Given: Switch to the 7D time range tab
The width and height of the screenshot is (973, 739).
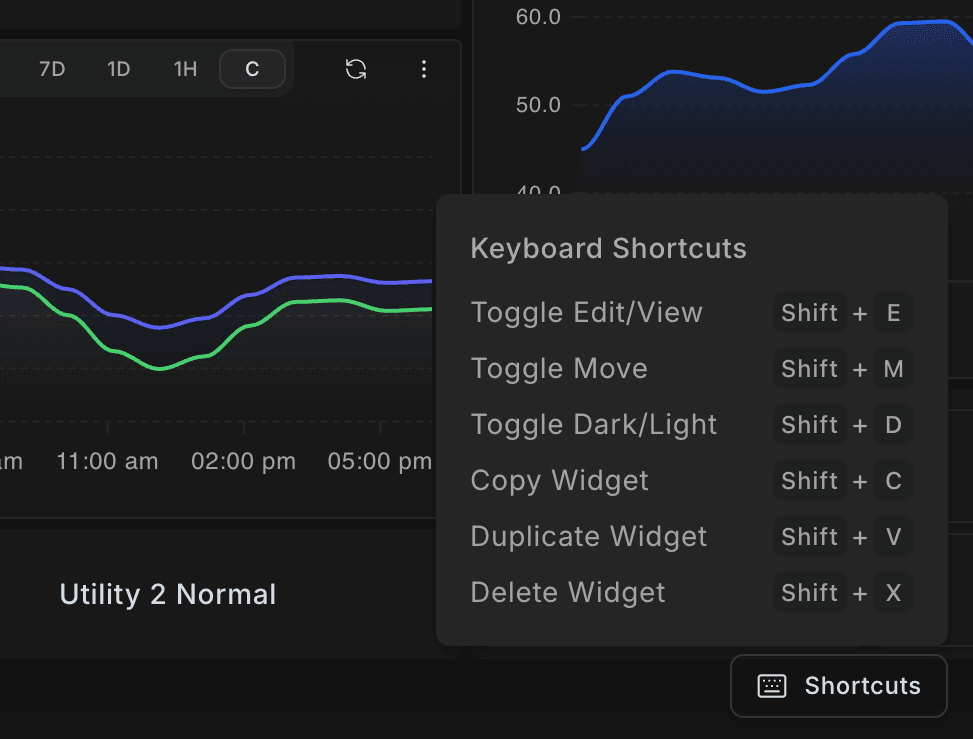Looking at the screenshot, I should pyautogui.click(x=52, y=69).
